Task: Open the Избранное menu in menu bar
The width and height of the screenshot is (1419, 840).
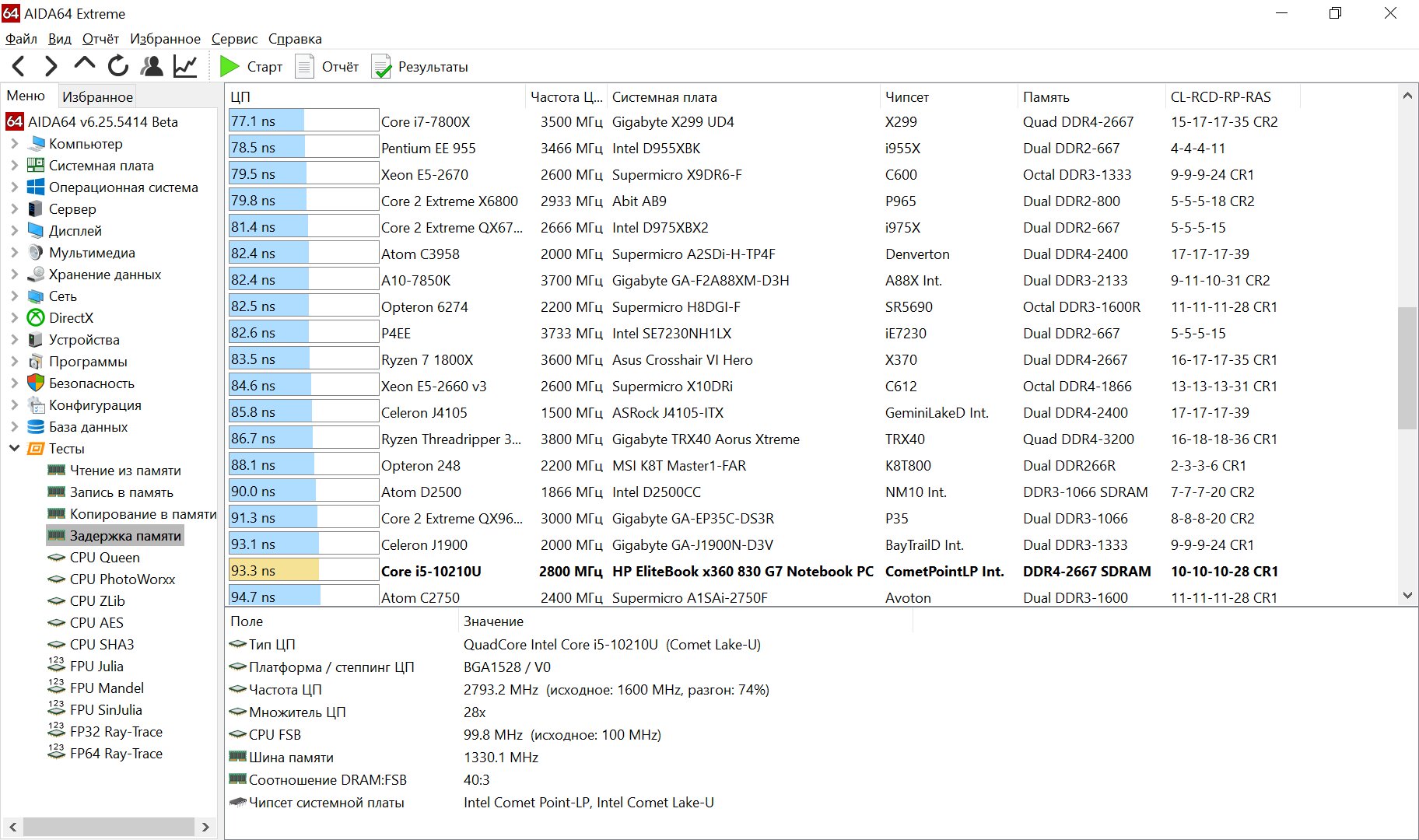Action: (165, 39)
